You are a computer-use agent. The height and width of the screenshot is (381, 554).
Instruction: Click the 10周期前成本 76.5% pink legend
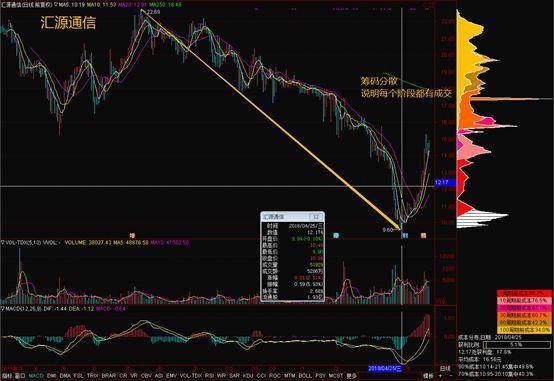[524, 300]
